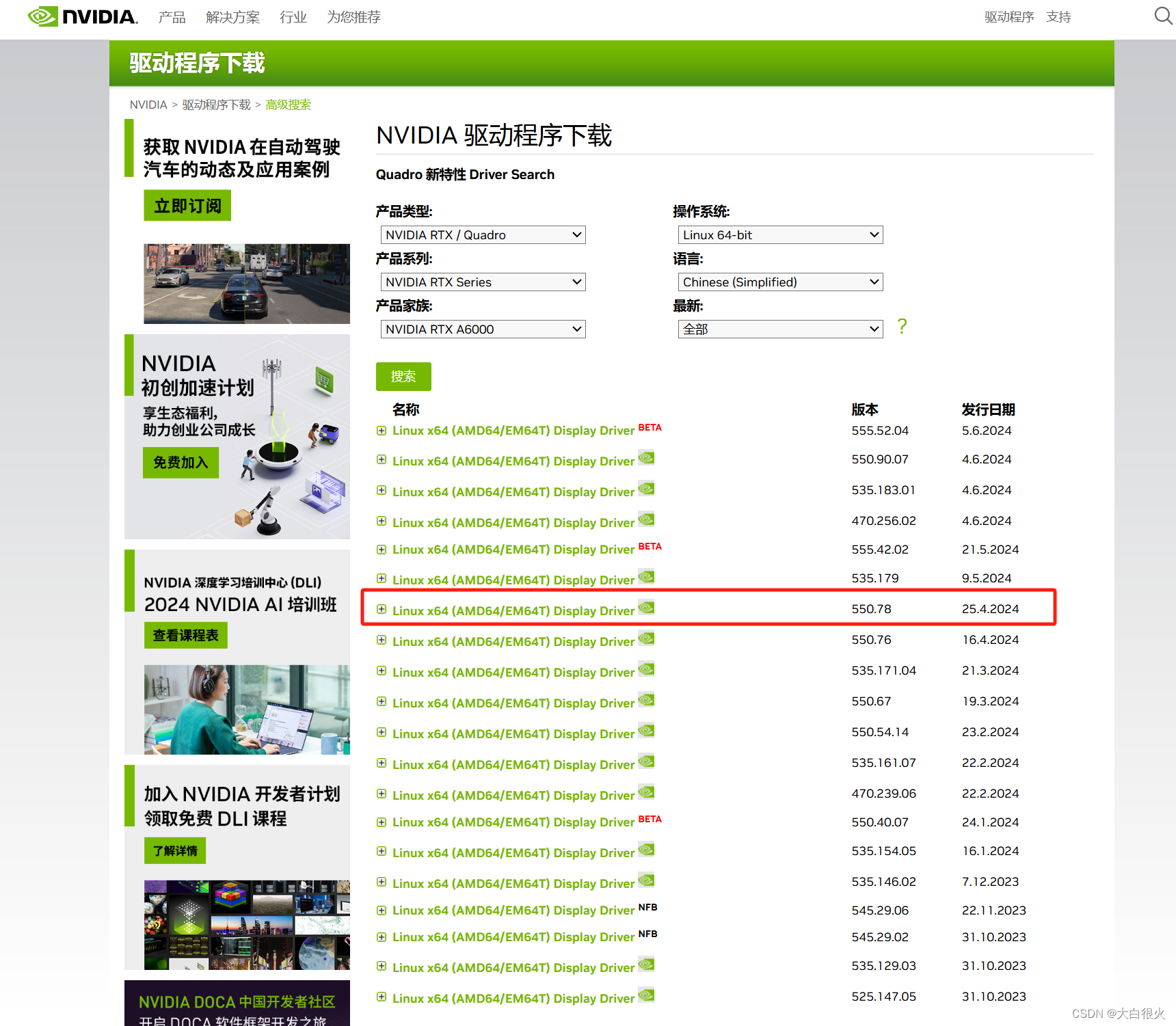The height and width of the screenshot is (1026, 1176).
Task: Open driver link for version 550.76
Action: coord(513,642)
